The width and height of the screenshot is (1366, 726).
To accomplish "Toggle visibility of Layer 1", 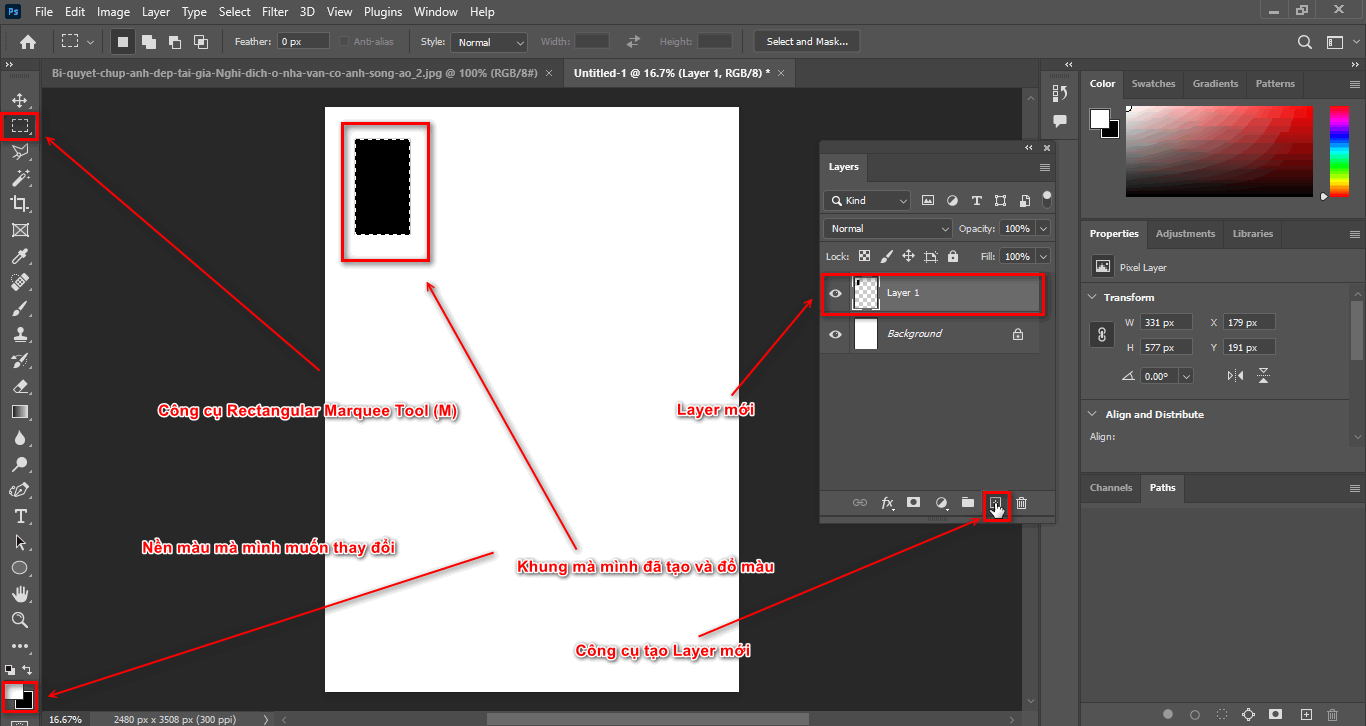I will click(x=835, y=293).
